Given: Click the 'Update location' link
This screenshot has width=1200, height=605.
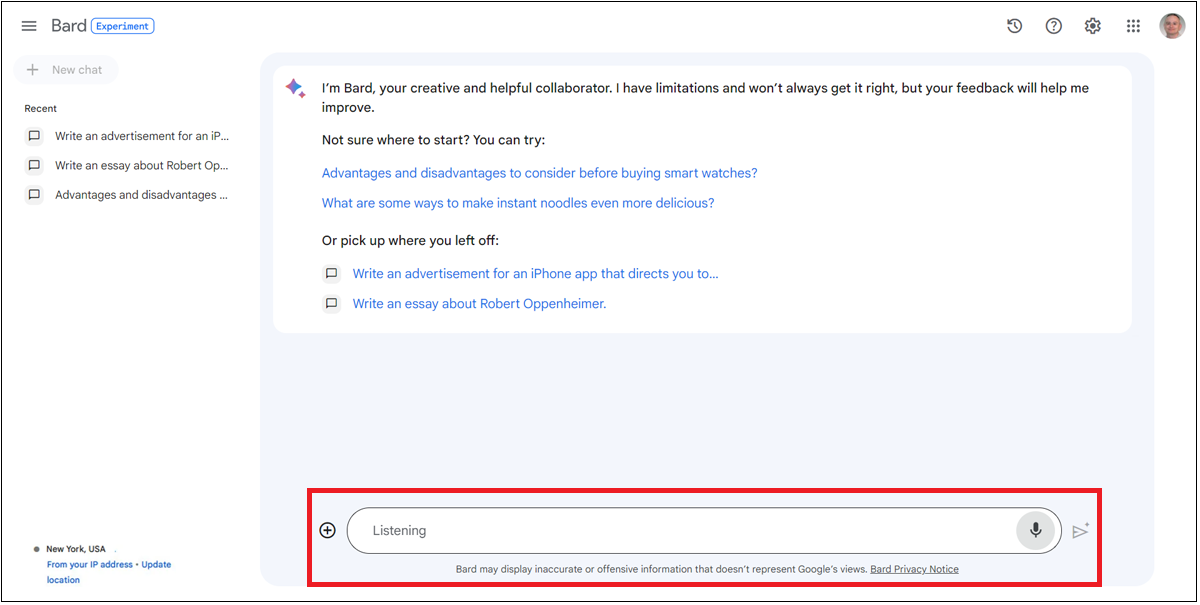Looking at the screenshot, I should click(156, 564).
